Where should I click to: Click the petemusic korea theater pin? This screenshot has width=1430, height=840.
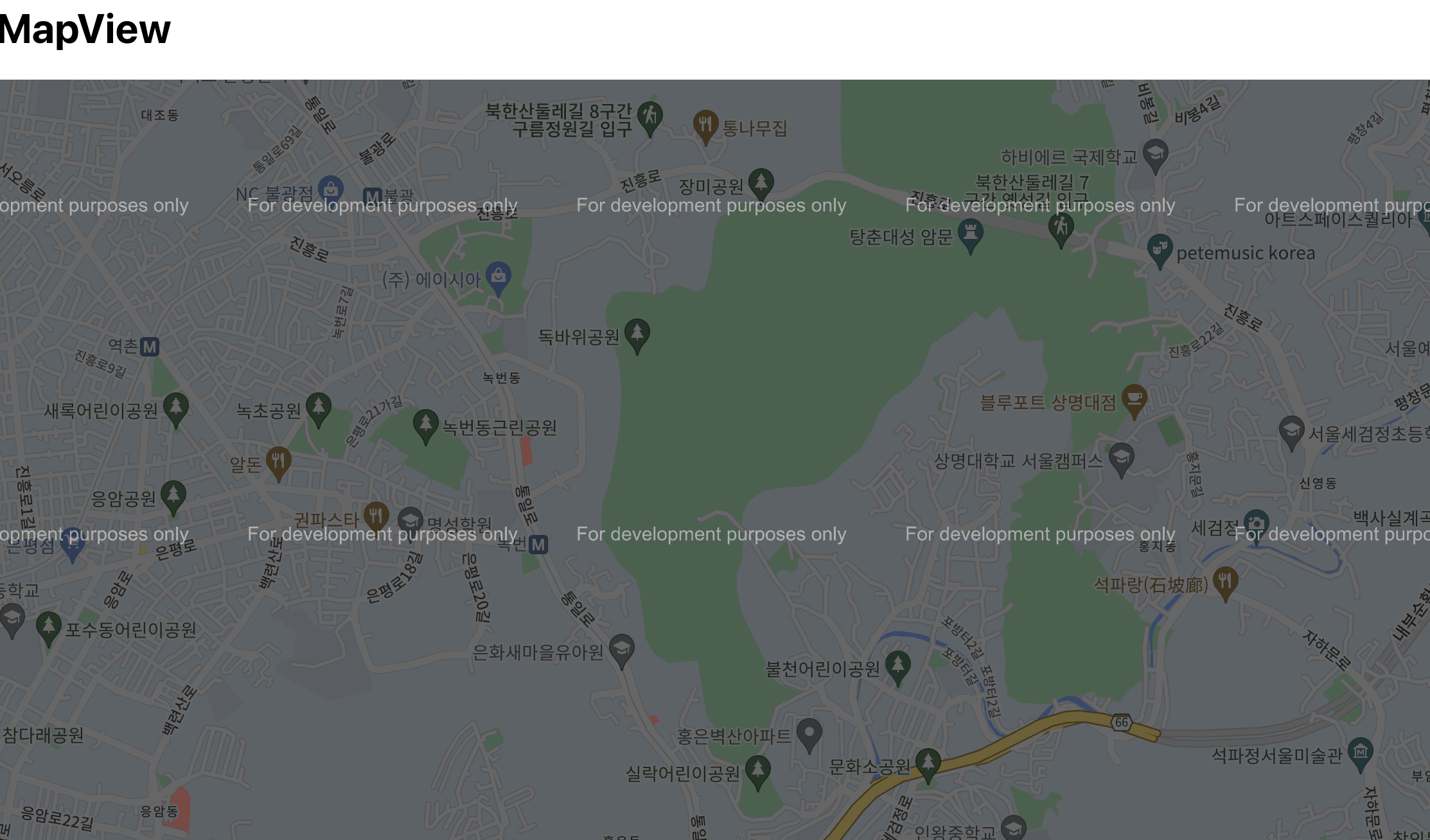tap(1160, 249)
